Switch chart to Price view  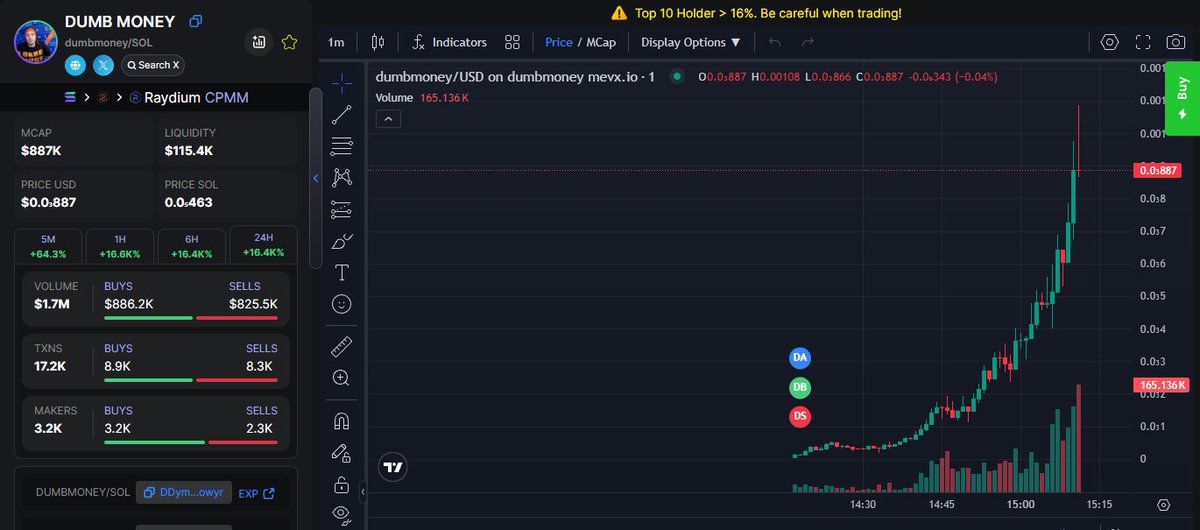[x=559, y=42]
